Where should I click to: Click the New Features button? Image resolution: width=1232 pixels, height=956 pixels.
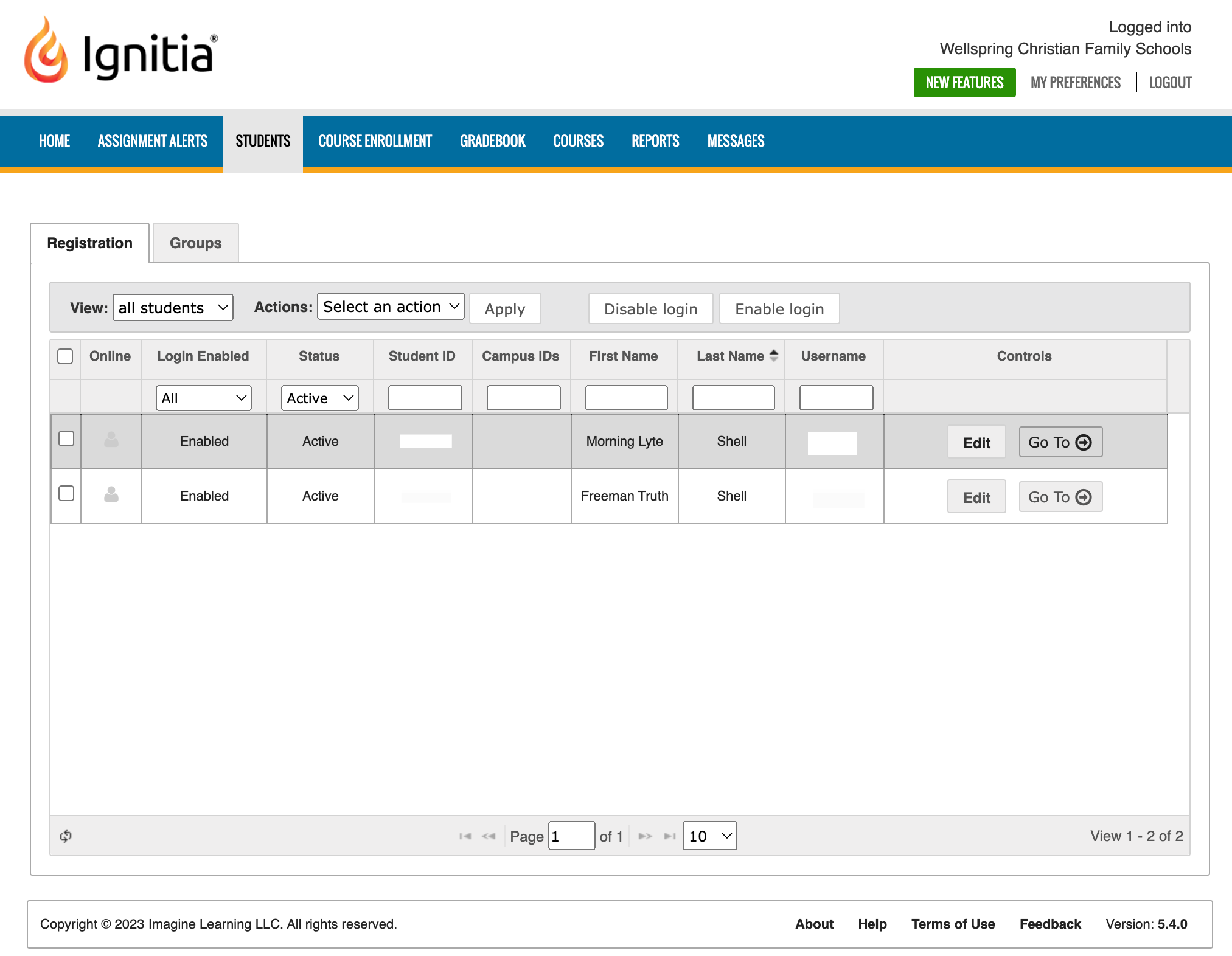(965, 83)
